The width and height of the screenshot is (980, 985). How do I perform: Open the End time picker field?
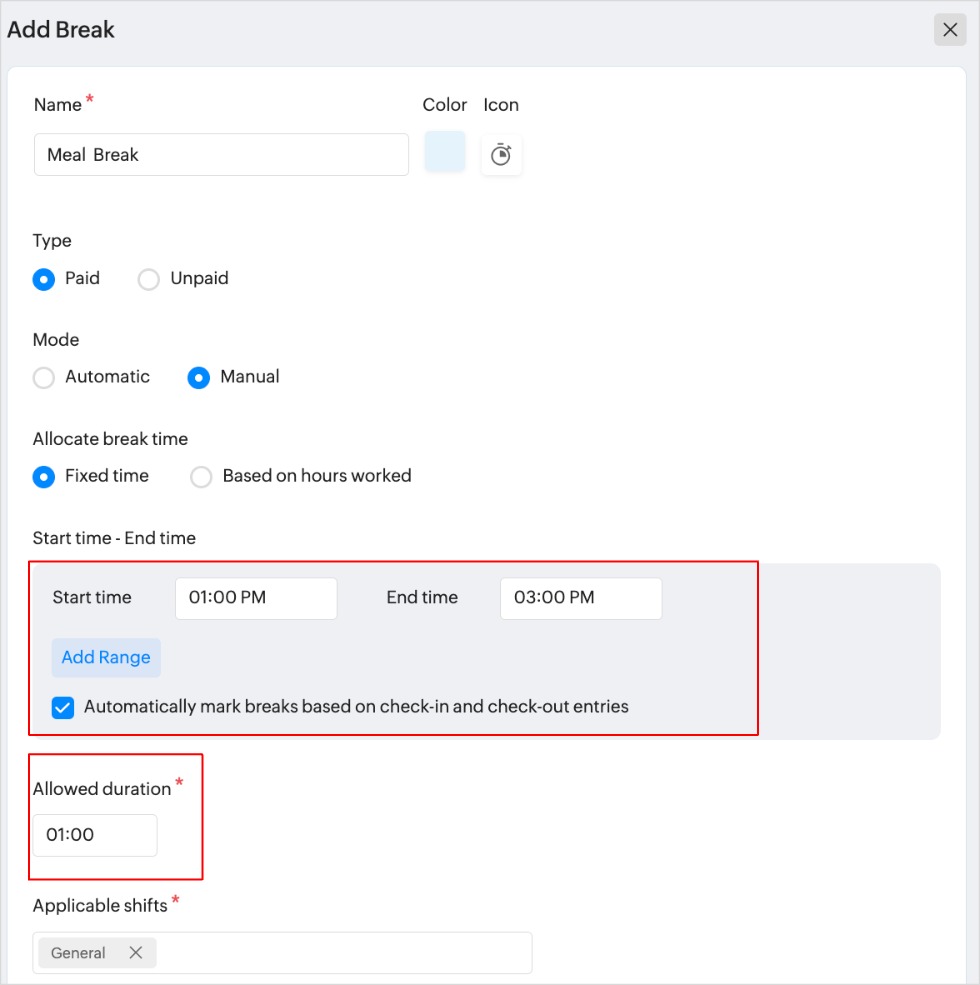[x=580, y=598]
